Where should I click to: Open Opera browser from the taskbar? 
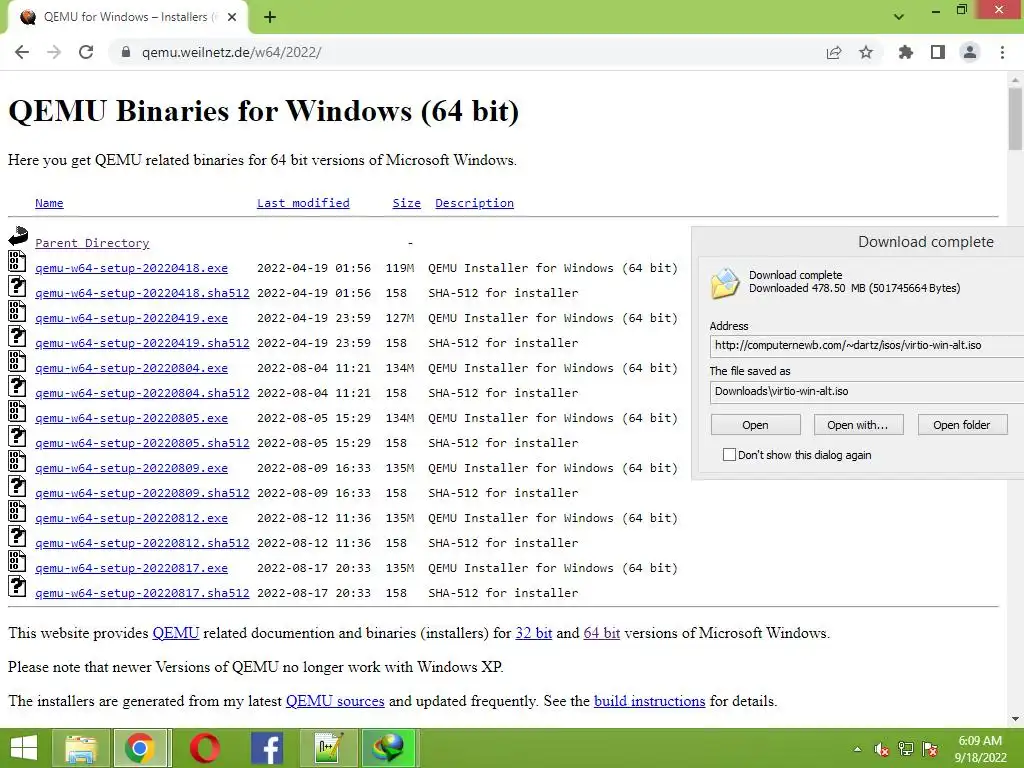[204, 748]
